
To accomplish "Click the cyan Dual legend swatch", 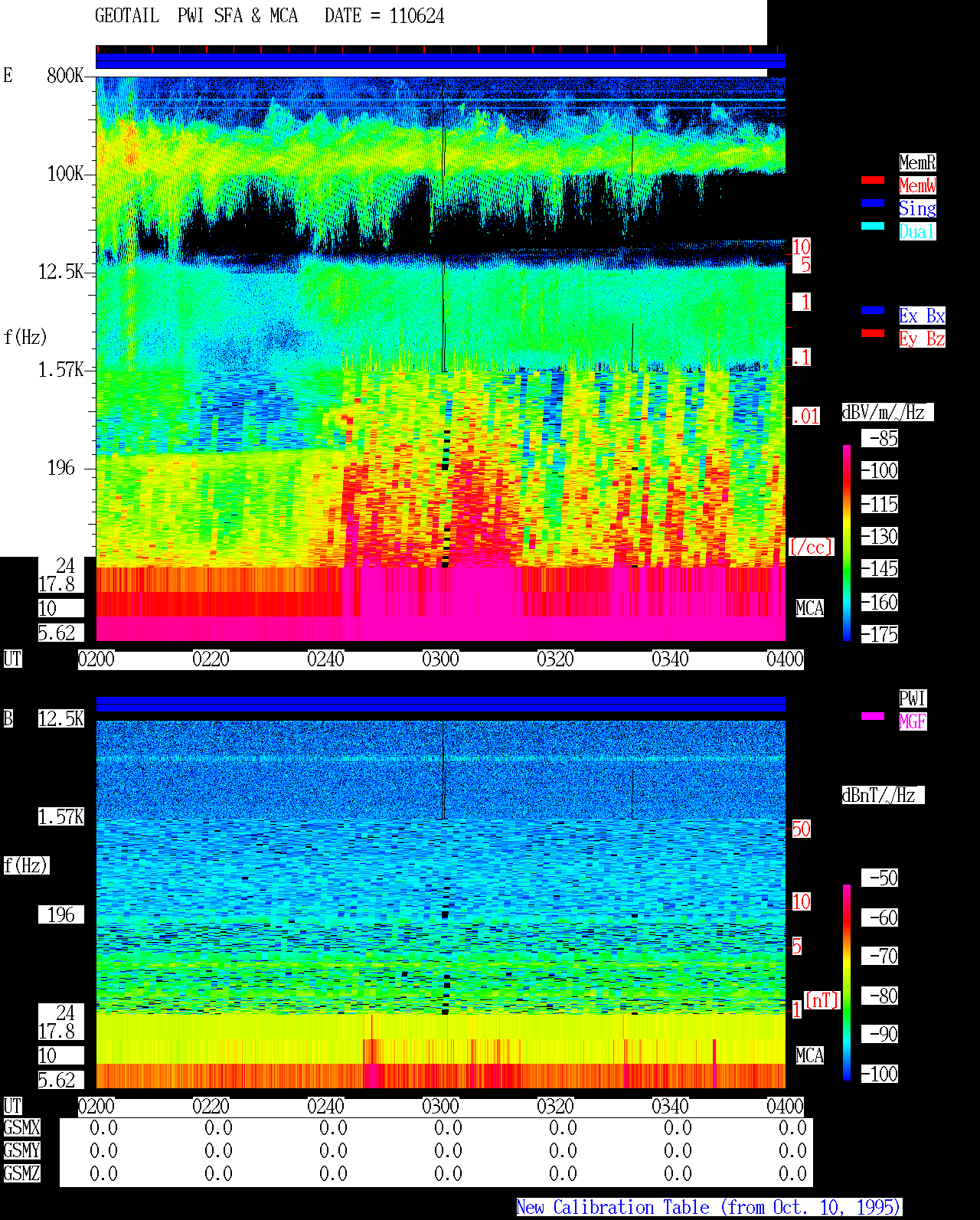I will 873,226.
